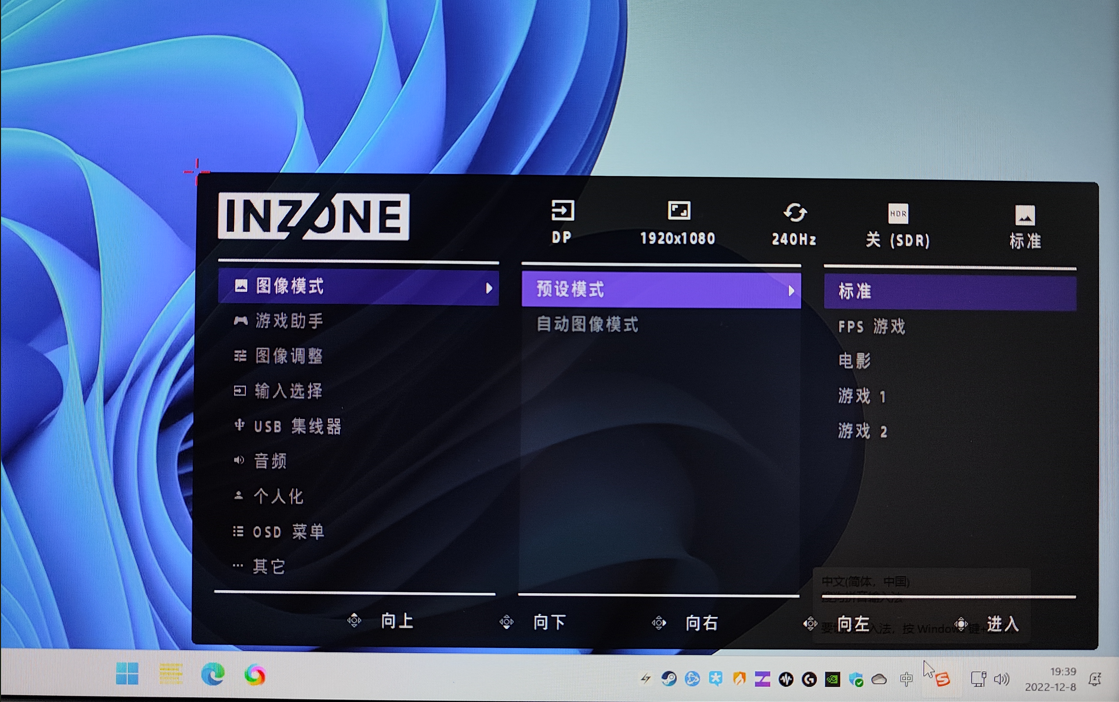This screenshot has width=1119, height=702.
Task: Click the gamepad icon beside 游戏助手
Action: [x=240, y=321]
